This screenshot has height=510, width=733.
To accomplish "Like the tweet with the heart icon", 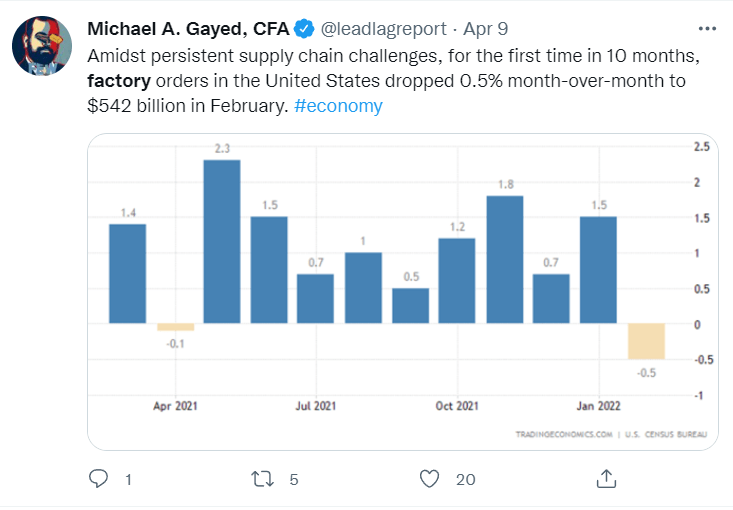I will [x=430, y=479].
